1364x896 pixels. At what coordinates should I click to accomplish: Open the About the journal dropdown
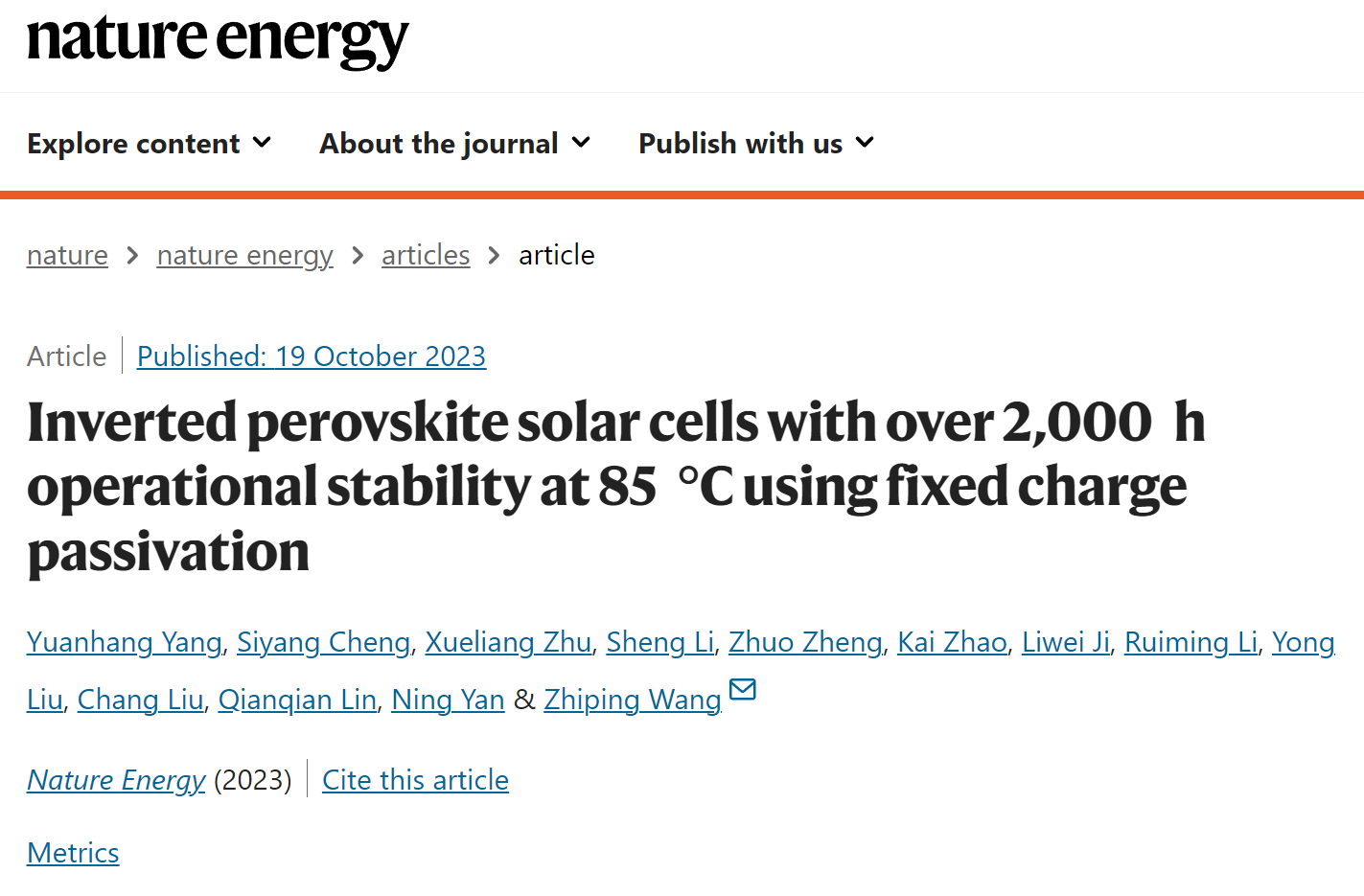pos(454,144)
